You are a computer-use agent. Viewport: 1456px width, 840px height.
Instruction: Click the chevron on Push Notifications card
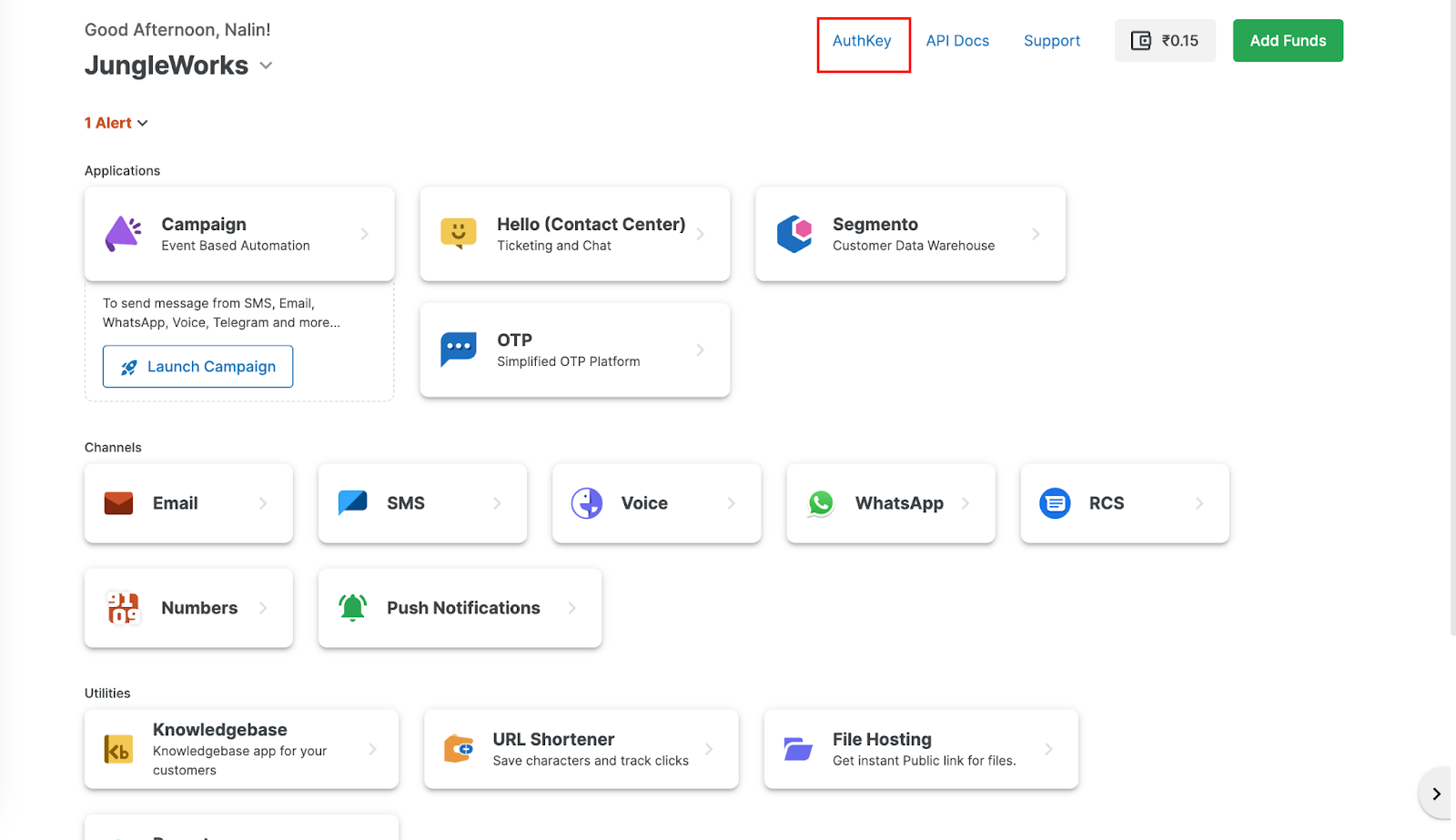point(571,608)
